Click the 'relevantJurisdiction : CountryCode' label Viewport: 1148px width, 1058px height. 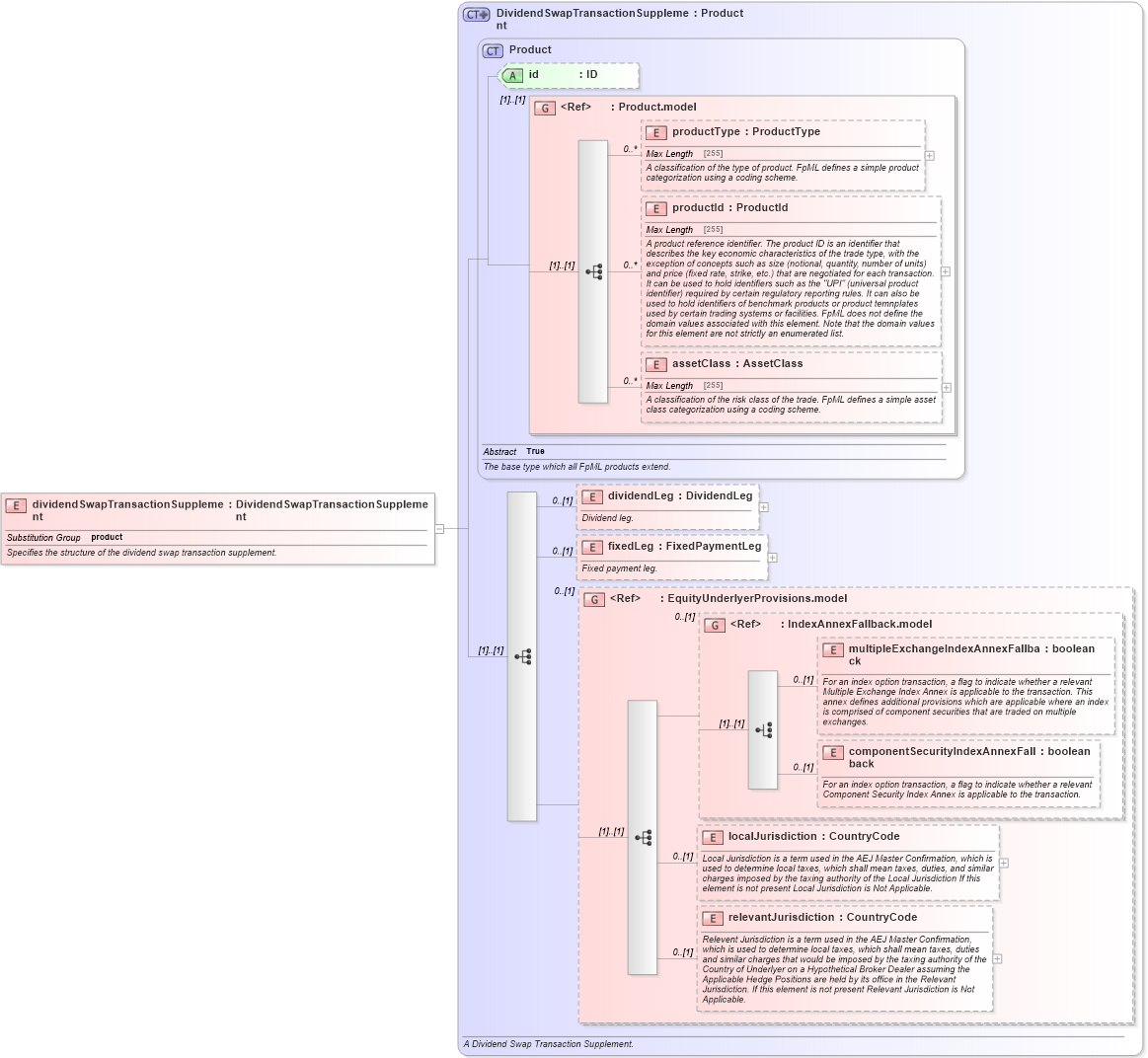click(x=822, y=918)
